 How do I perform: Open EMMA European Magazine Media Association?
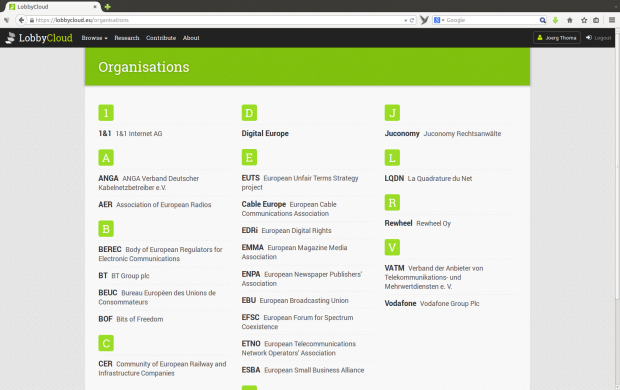coord(294,252)
